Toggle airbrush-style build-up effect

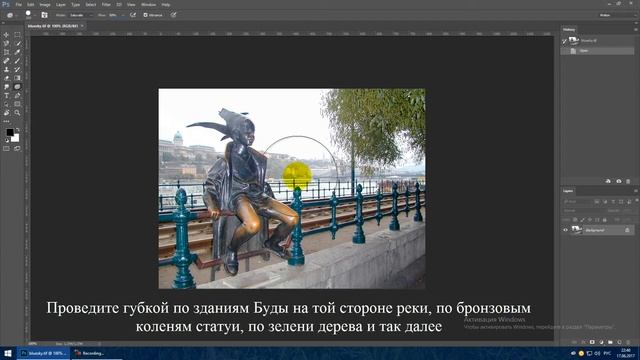point(133,15)
